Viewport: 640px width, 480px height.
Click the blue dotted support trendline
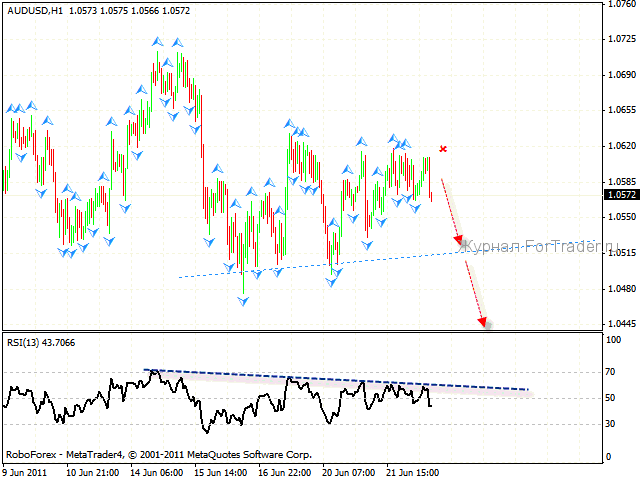click(387, 259)
